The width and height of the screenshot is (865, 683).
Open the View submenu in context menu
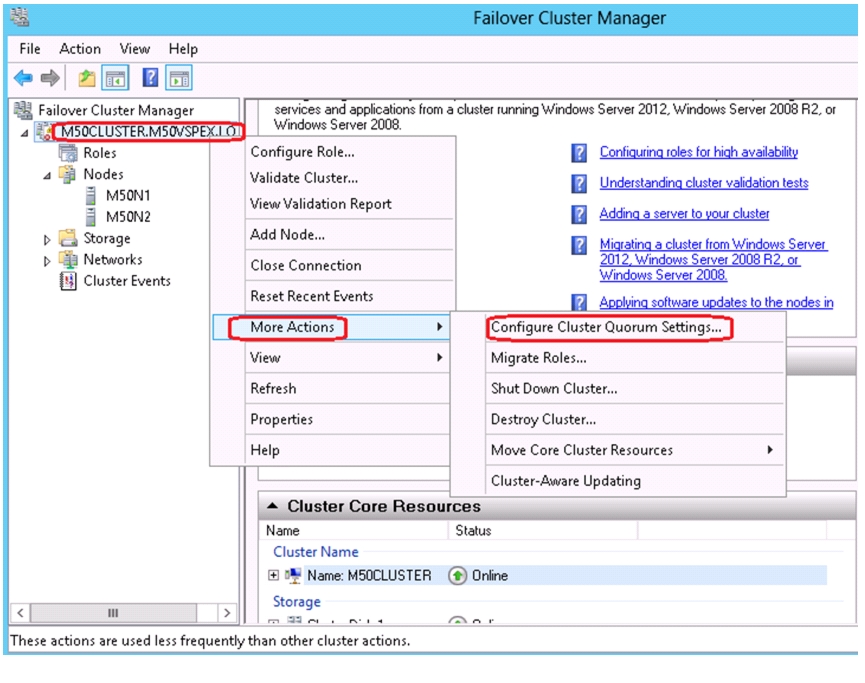pos(331,358)
